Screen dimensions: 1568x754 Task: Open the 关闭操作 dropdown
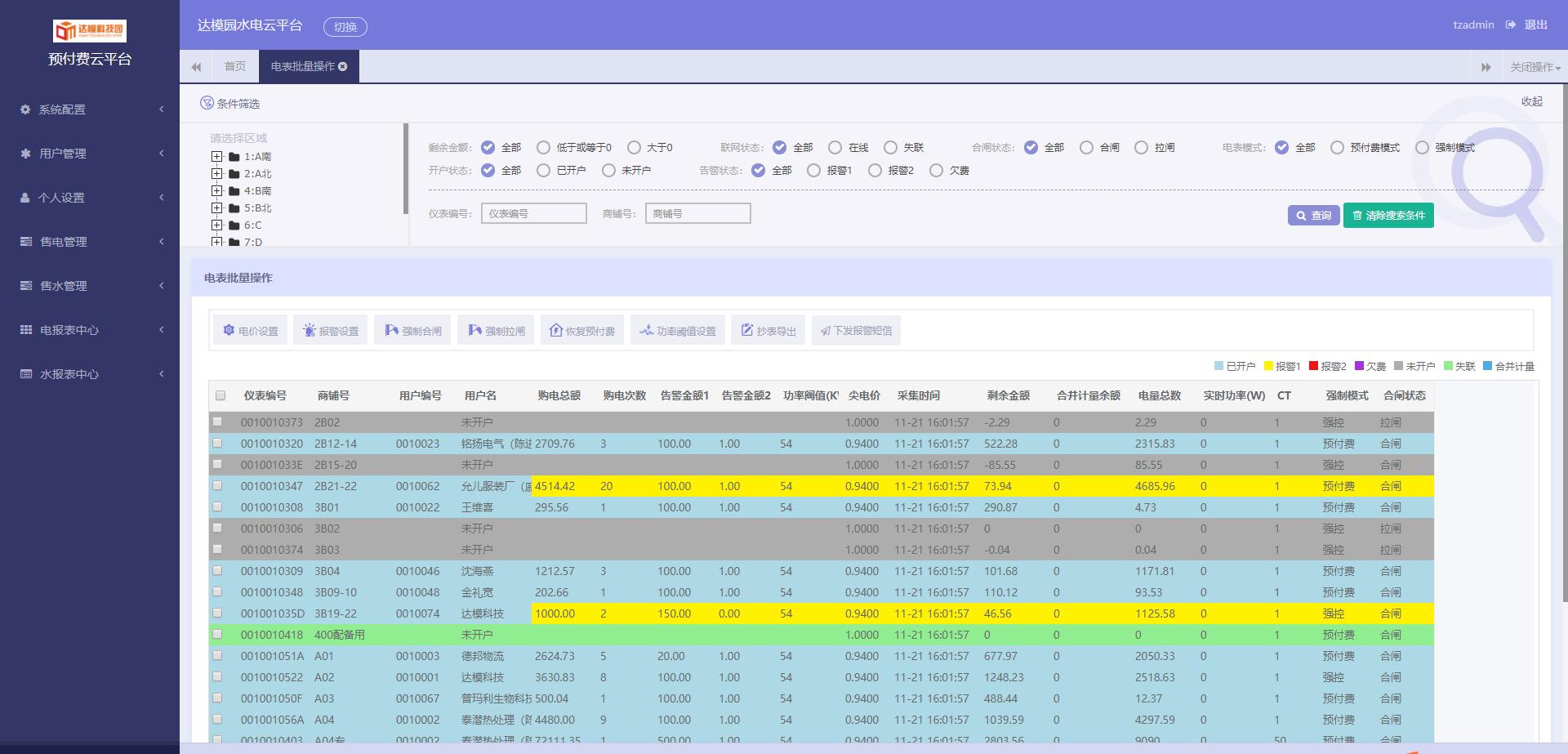(1535, 67)
